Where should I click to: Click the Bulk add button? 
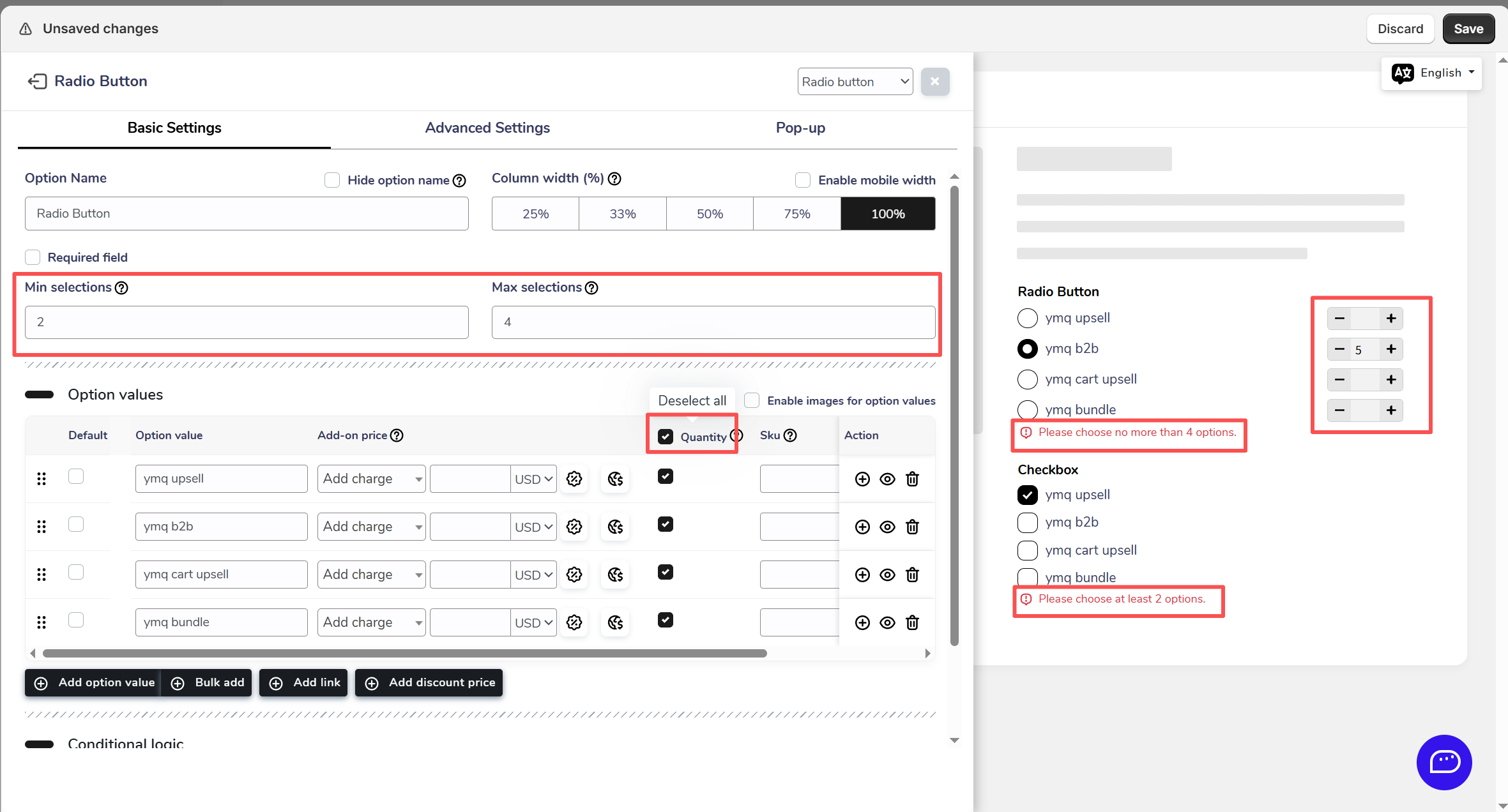click(x=207, y=682)
